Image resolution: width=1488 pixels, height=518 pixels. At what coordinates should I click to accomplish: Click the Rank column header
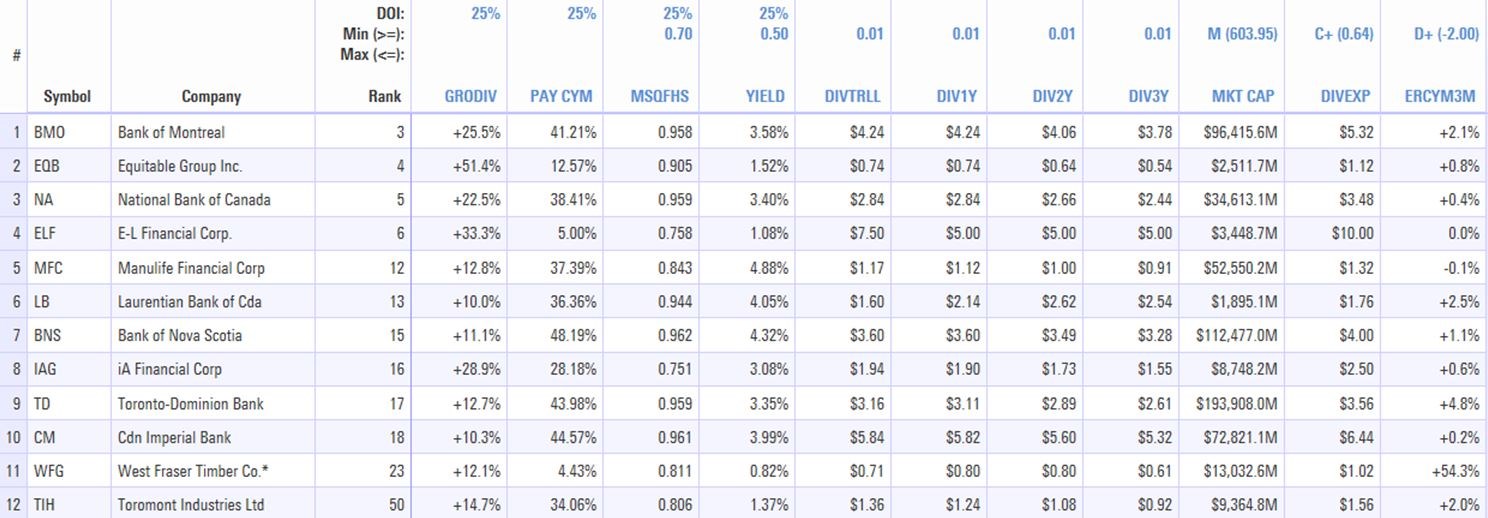384,97
